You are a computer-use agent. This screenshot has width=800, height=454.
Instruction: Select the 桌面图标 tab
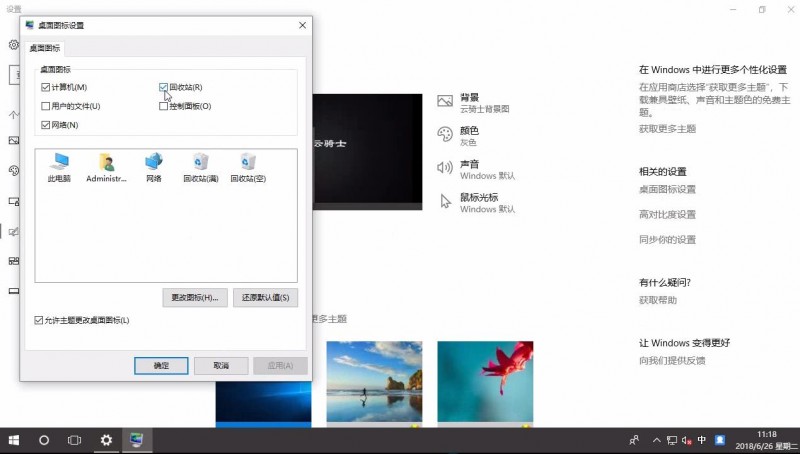tap(44, 48)
